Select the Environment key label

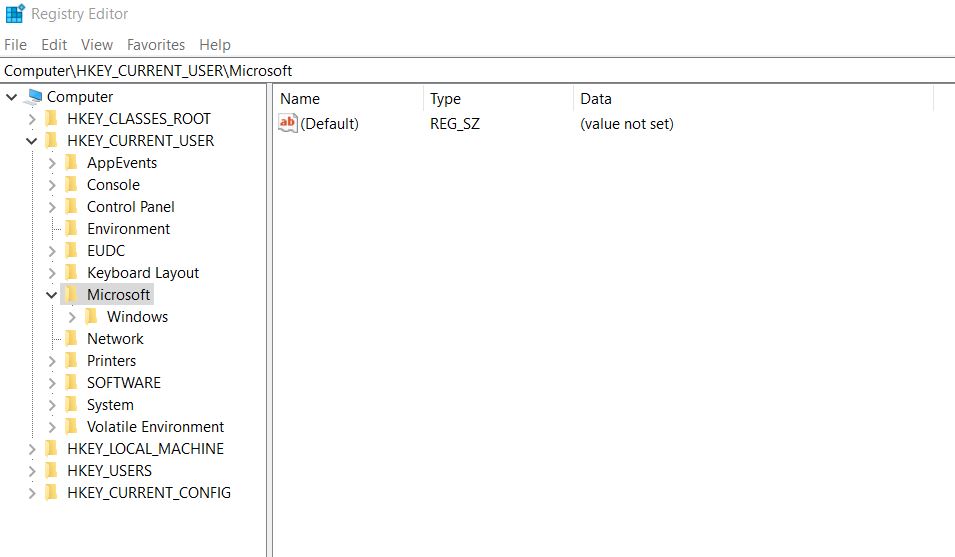(x=129, y=229)
